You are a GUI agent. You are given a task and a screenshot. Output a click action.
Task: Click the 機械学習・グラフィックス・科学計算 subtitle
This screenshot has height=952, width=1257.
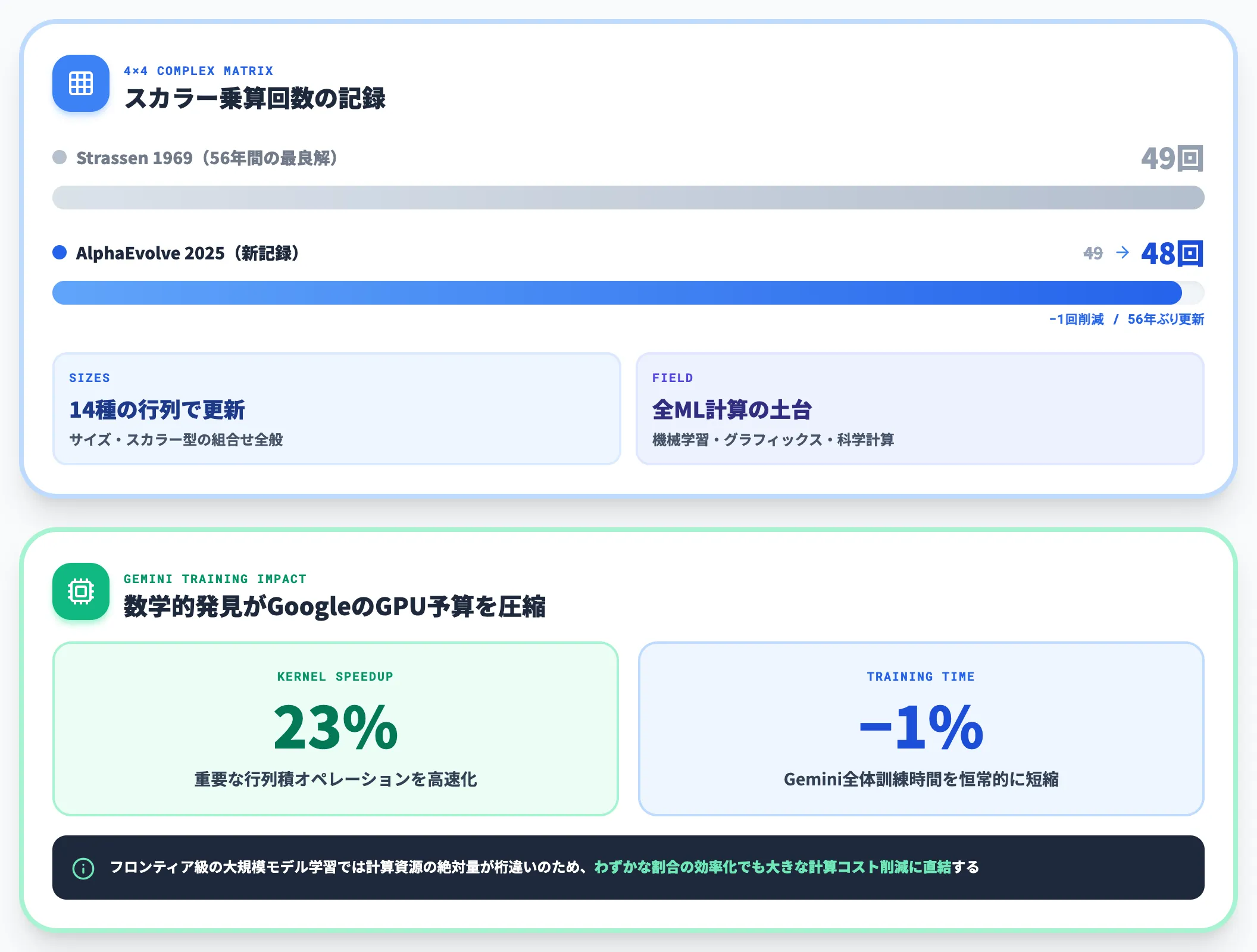pyautogui.click(x=773, y=440)
